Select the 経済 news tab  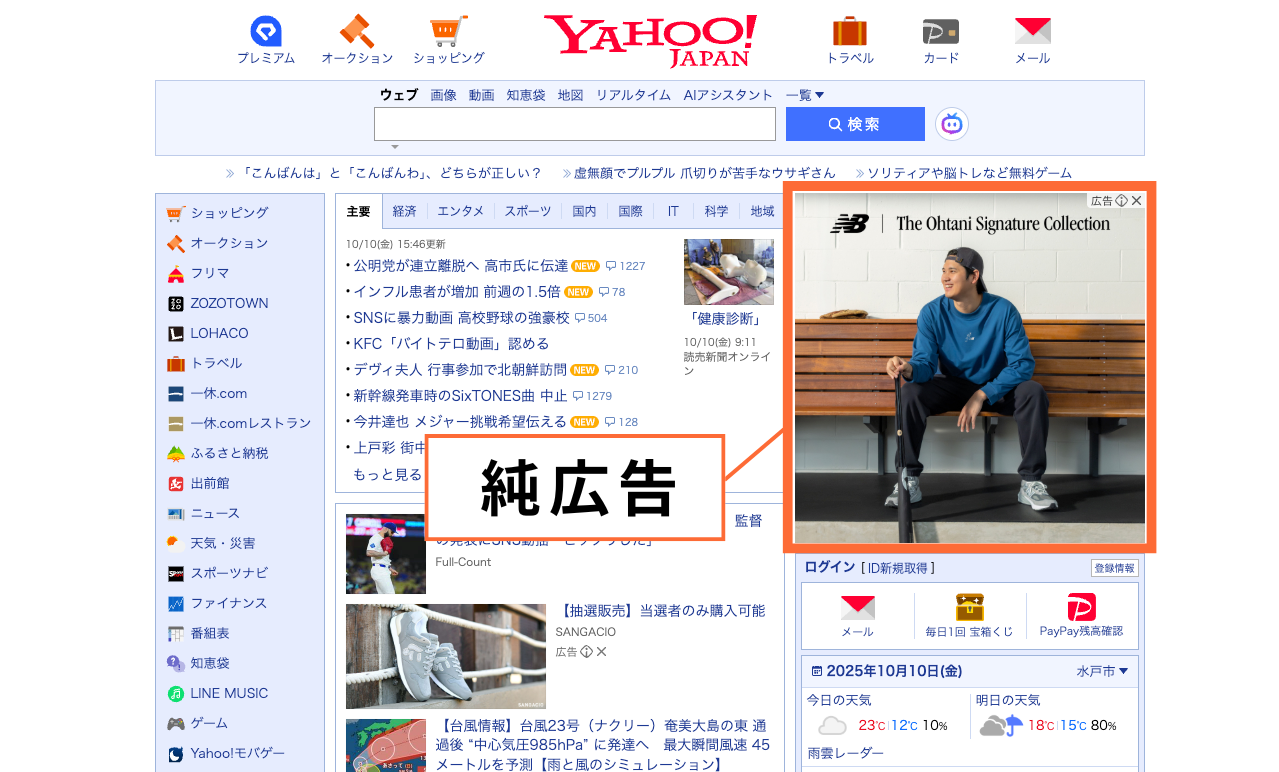pyautogui.click(x=404, y=211)
